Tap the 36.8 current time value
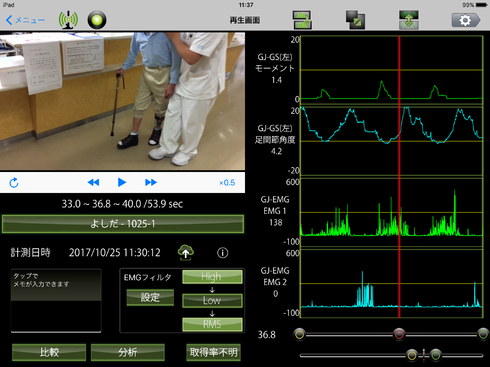The width and height of the screenshot is (490, 367). pyautogui.click(x=267, y=335)
